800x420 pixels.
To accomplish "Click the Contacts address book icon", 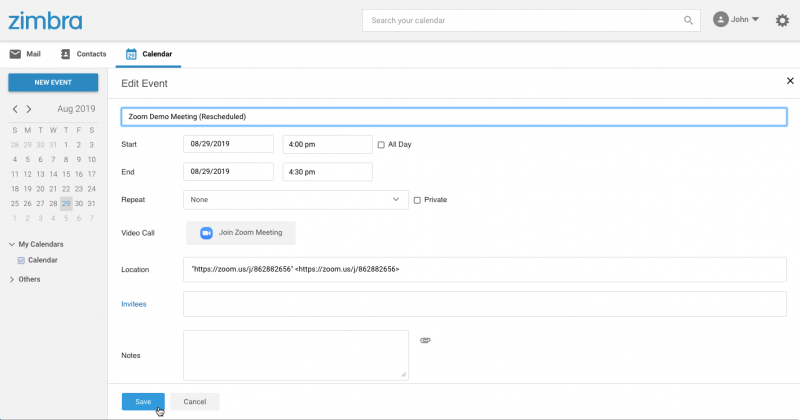I will 65,54.
